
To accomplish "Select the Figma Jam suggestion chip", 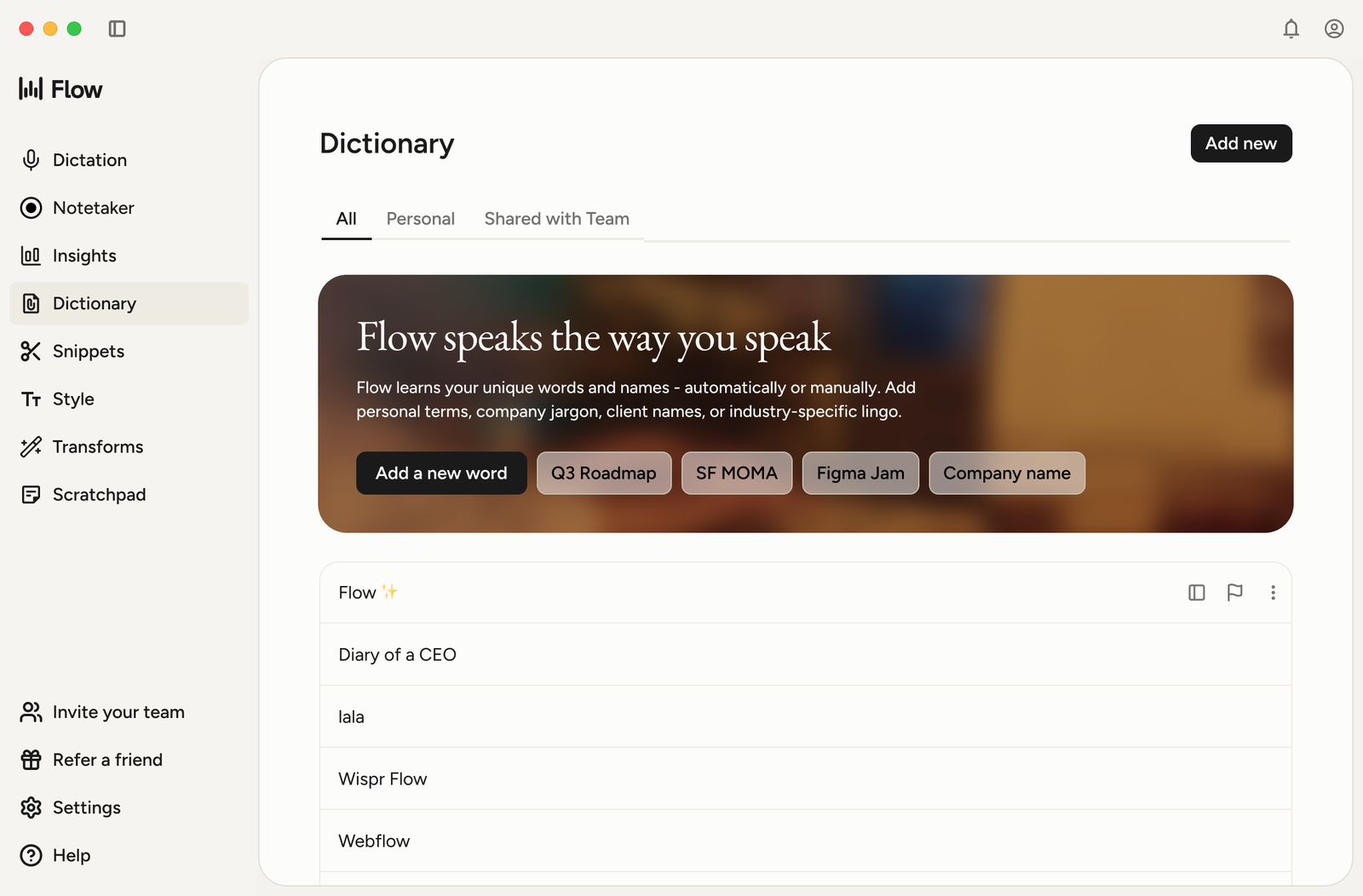I will [x=860, y=473].
